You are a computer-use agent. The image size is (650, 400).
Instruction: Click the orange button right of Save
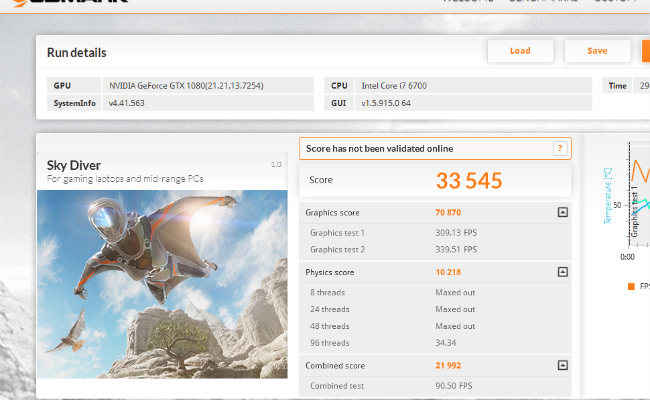pyautogui.click(x=646, y=51)
